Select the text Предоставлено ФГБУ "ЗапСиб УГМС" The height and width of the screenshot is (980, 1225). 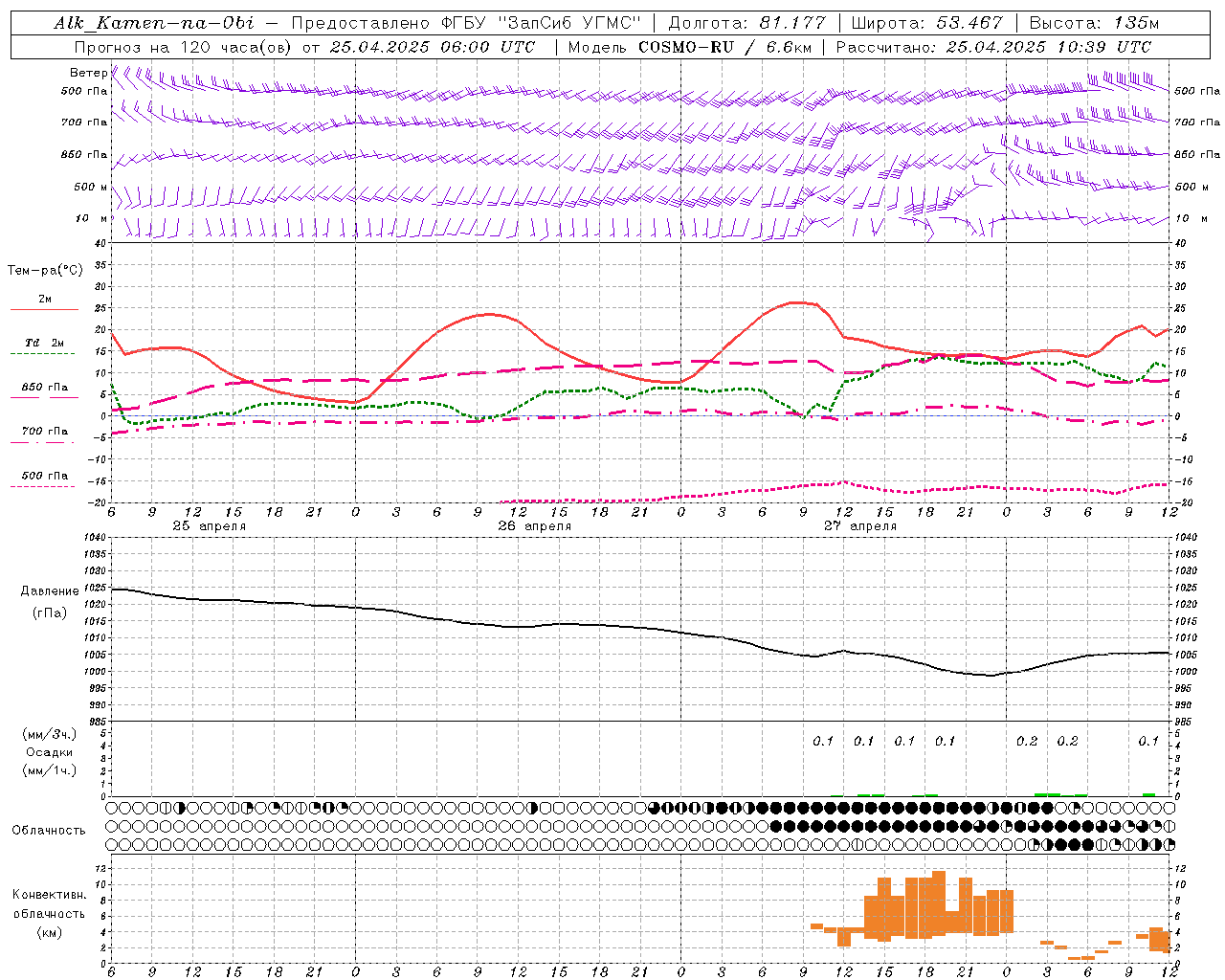click(x=466, y=23)
